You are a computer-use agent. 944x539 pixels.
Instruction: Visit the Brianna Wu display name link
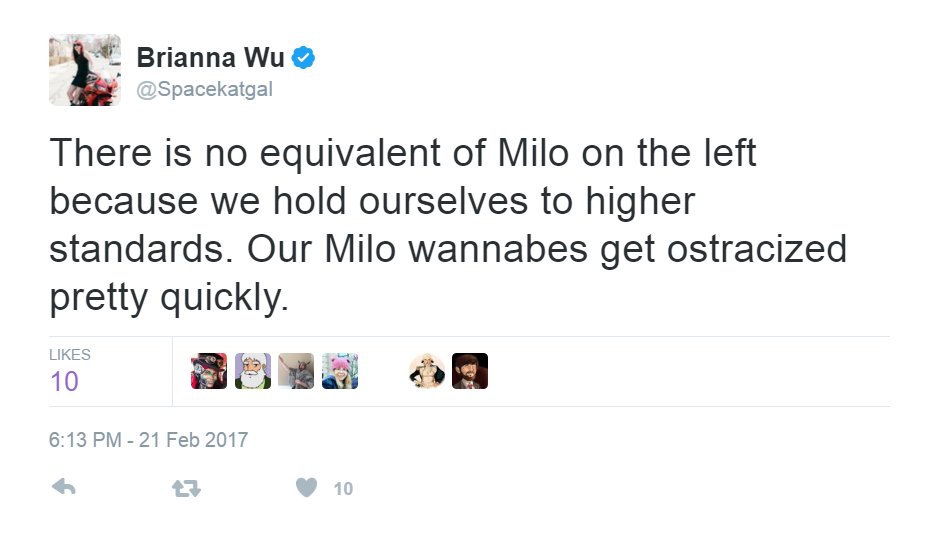210,58
